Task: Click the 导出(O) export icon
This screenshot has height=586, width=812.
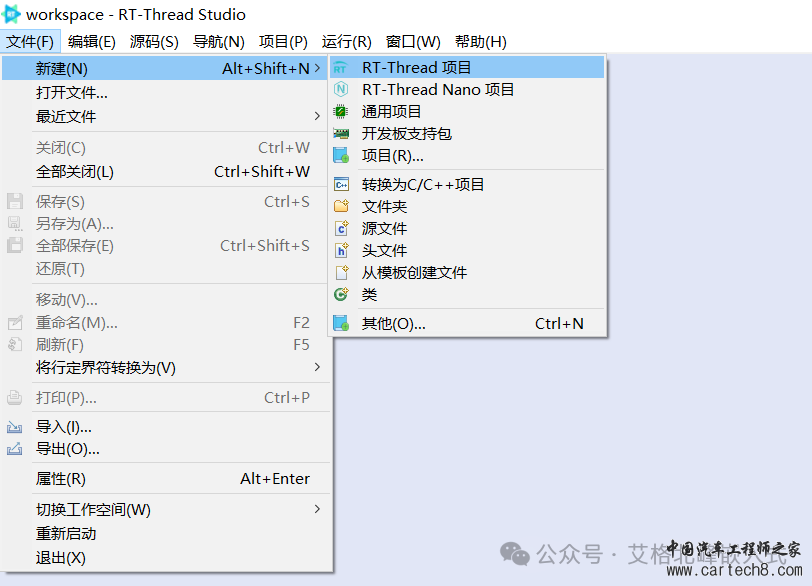Action: (14, 449)
